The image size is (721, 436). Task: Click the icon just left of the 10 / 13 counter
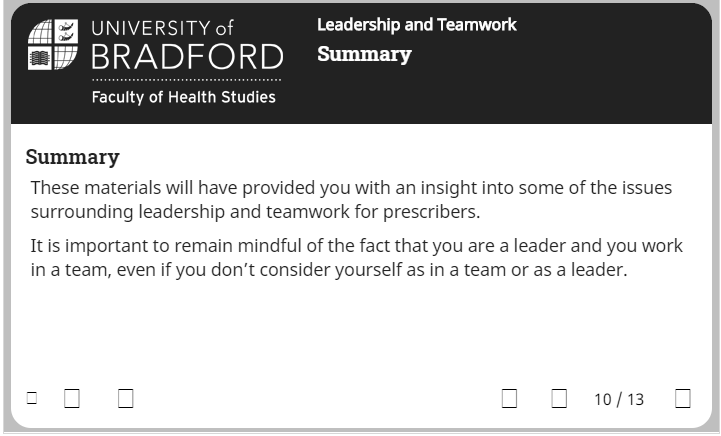(x=559, y=398)
